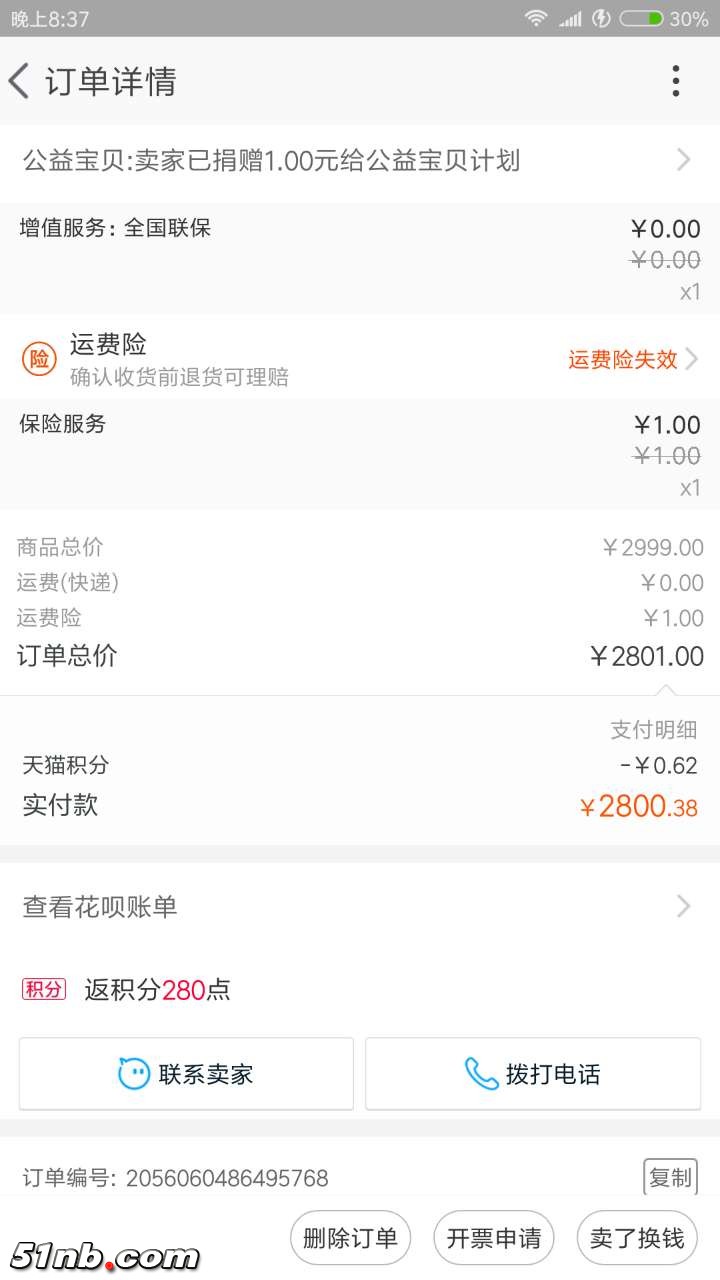Open the 运费险失效 details arrow
This screenshot has height=1280, width=720.
(x=691, y=359)
